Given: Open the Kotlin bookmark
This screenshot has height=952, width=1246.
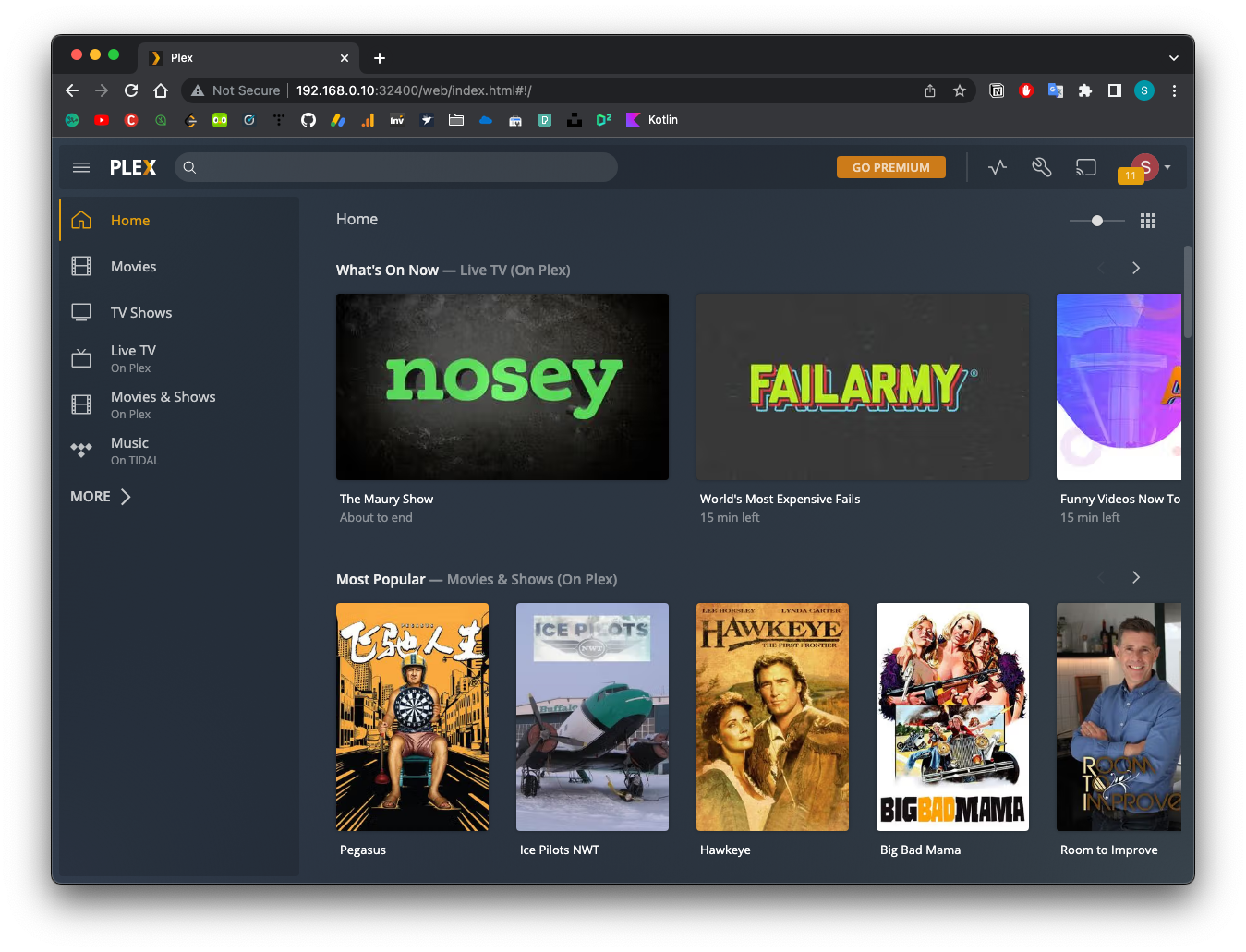Looking at the screenshot, I should 652,120.
